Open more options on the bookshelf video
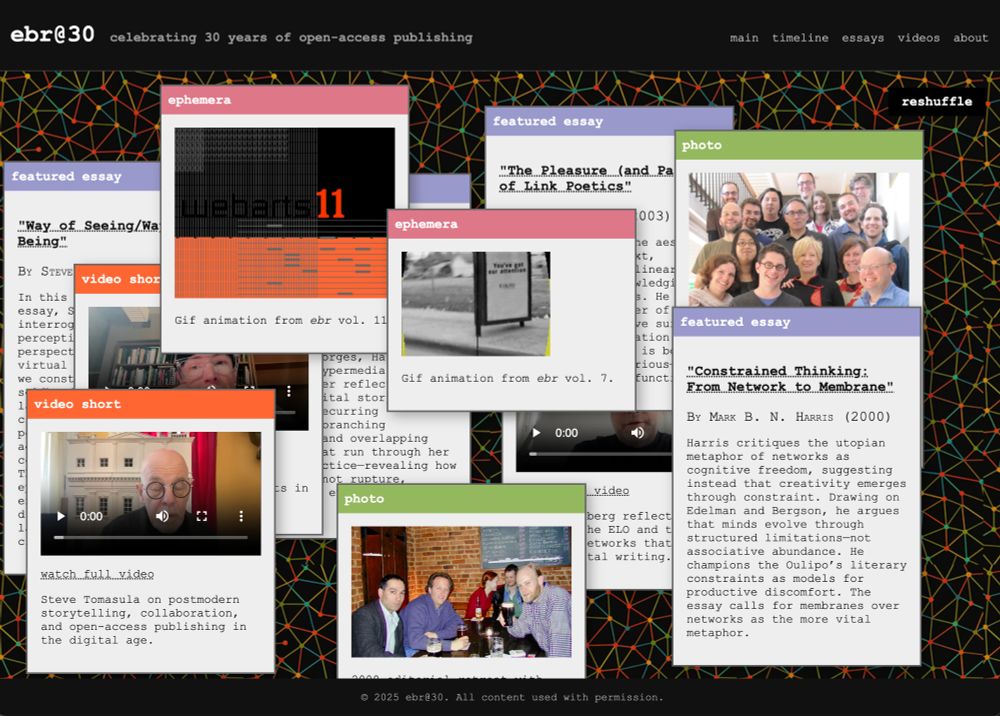This screenshot has height=716, width=1000. pos(289,391)
